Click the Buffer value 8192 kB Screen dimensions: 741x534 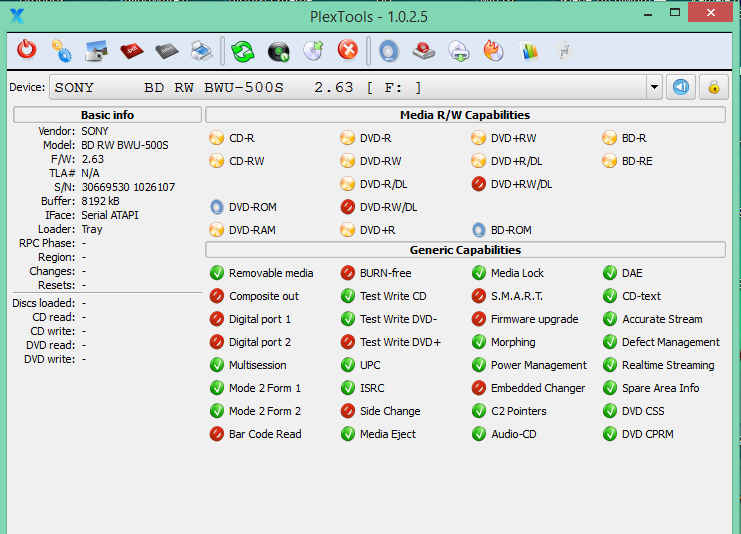[100, 201]
